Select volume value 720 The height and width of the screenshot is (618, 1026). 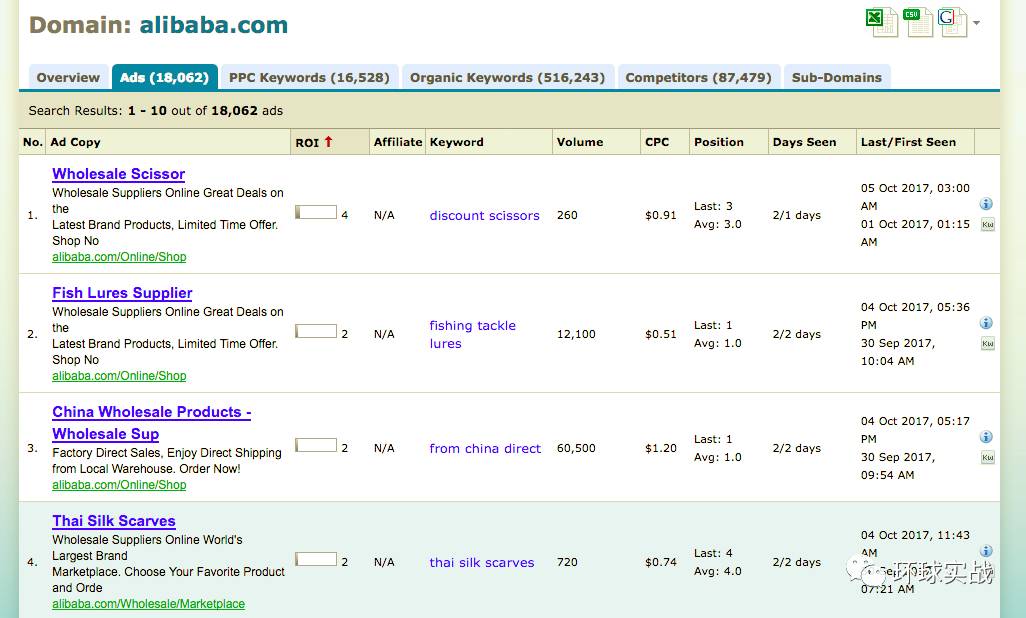tap(567, 562)
